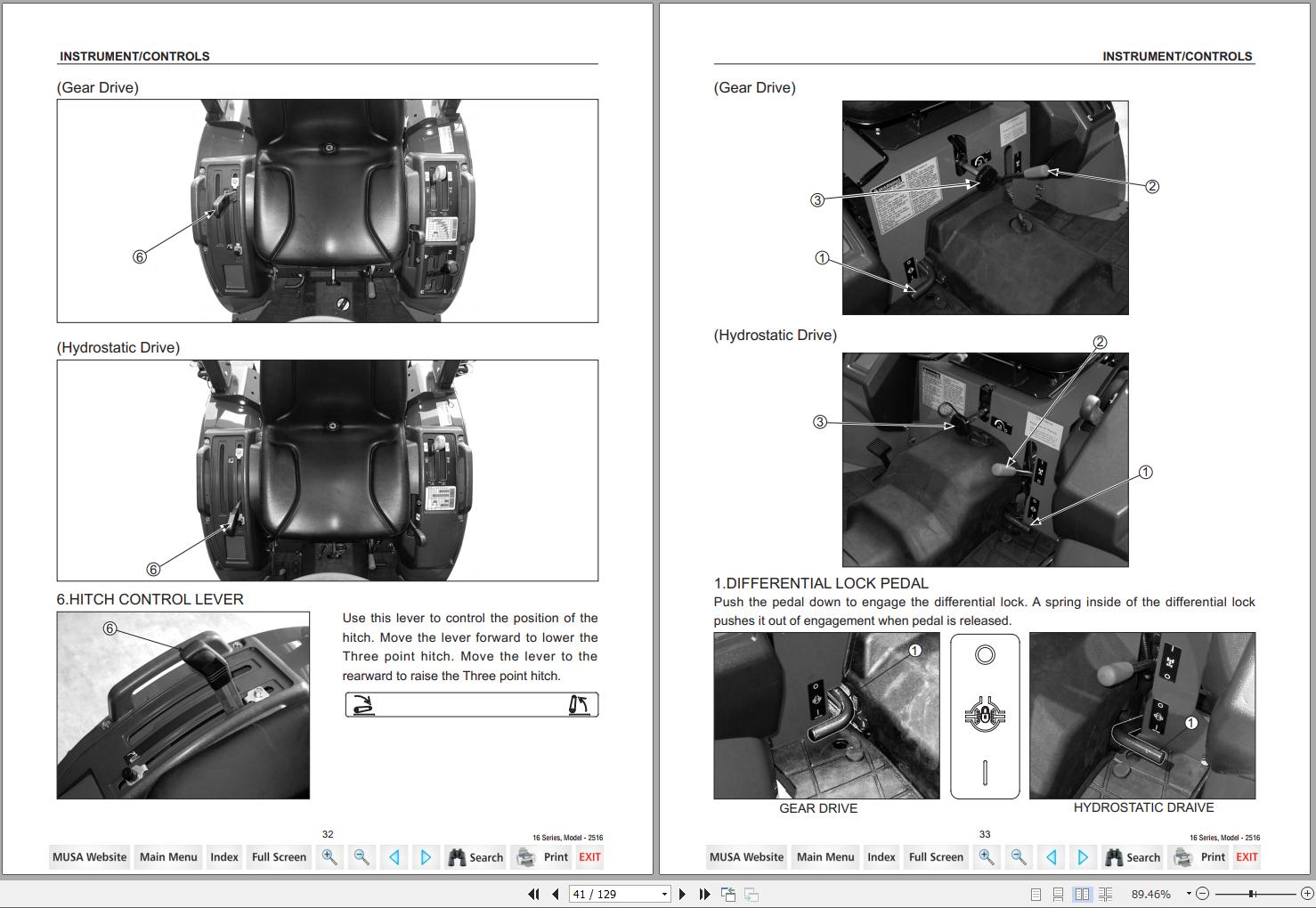Click the page number input field

pos(614,894)
